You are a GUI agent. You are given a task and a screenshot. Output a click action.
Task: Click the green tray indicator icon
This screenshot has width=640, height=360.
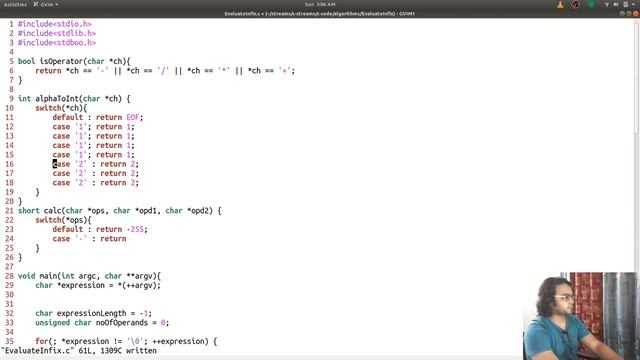click(x=591, y=4)
